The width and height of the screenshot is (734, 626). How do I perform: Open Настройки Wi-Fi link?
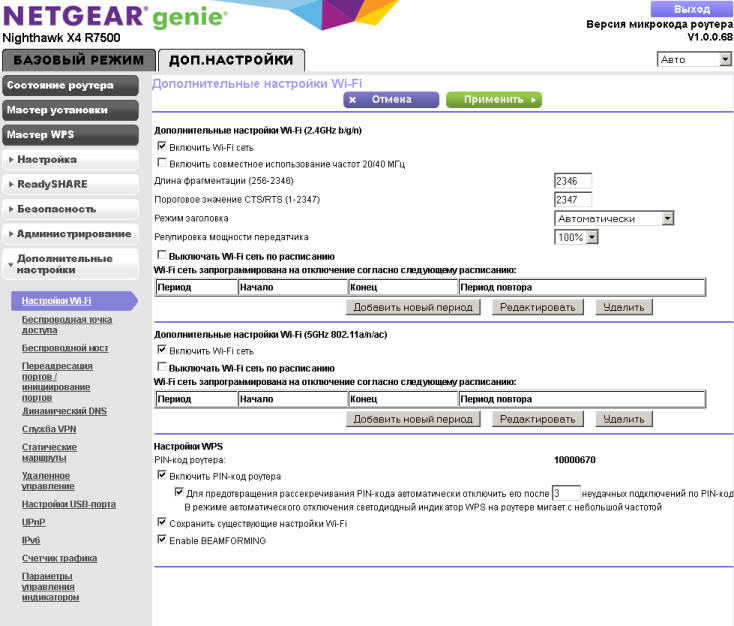[57, 301]
